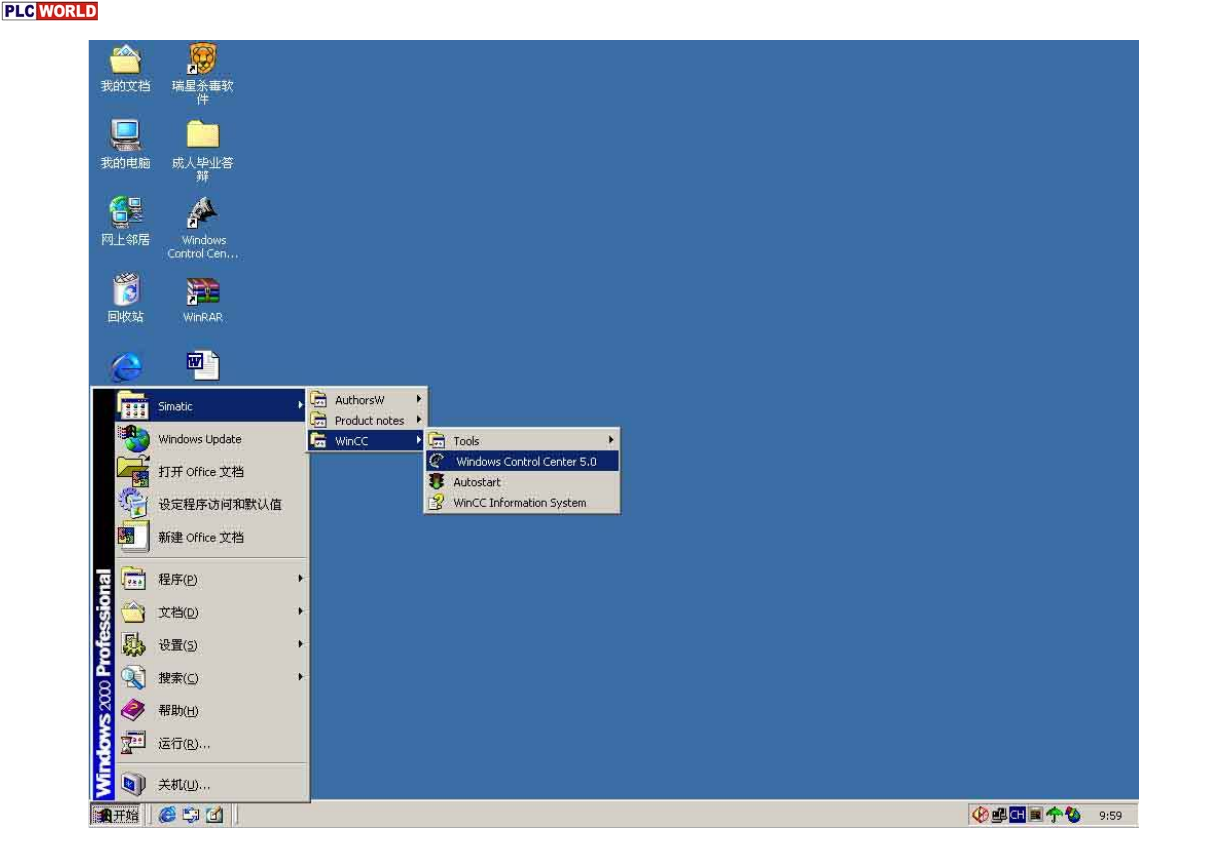Image resolution: width=1228 pixels, height=868 pixels.
Task: Click the gray window tray icon beside CH
Action: point(1036,815)
